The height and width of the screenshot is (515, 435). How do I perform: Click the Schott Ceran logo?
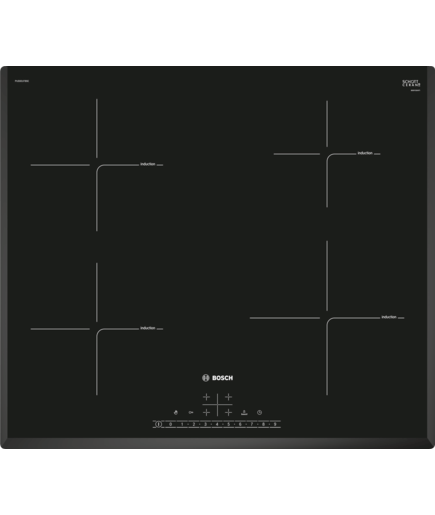(411, 83)
